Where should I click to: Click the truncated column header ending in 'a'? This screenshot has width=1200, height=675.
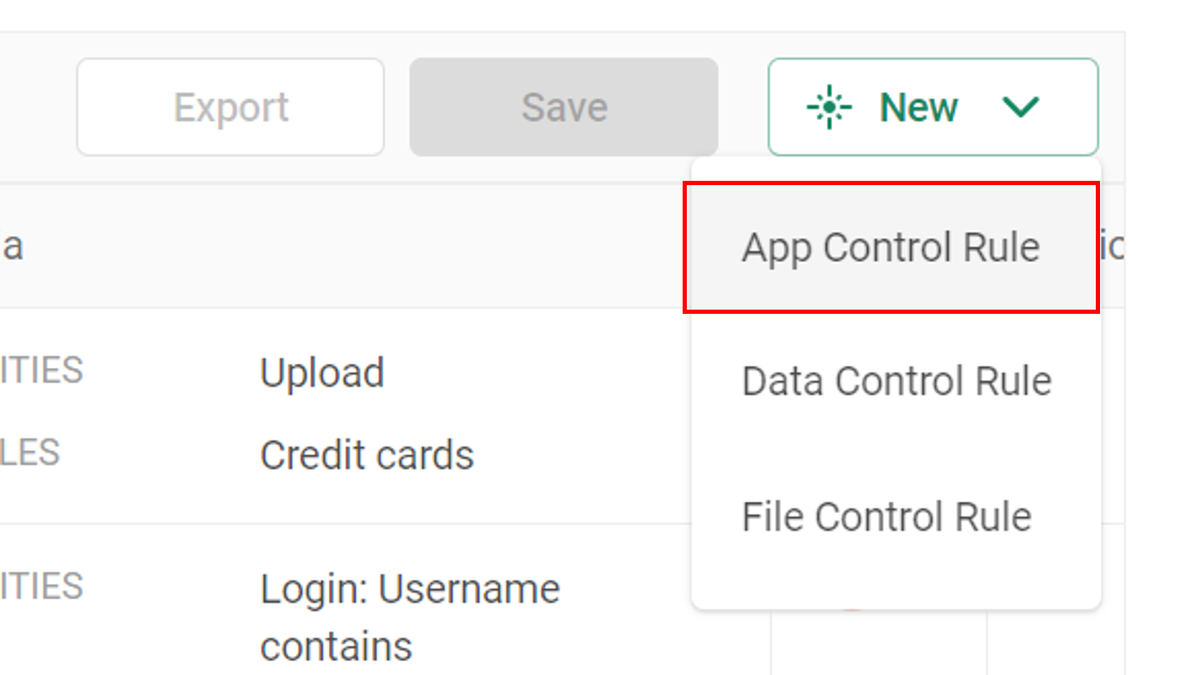(12, 246)
